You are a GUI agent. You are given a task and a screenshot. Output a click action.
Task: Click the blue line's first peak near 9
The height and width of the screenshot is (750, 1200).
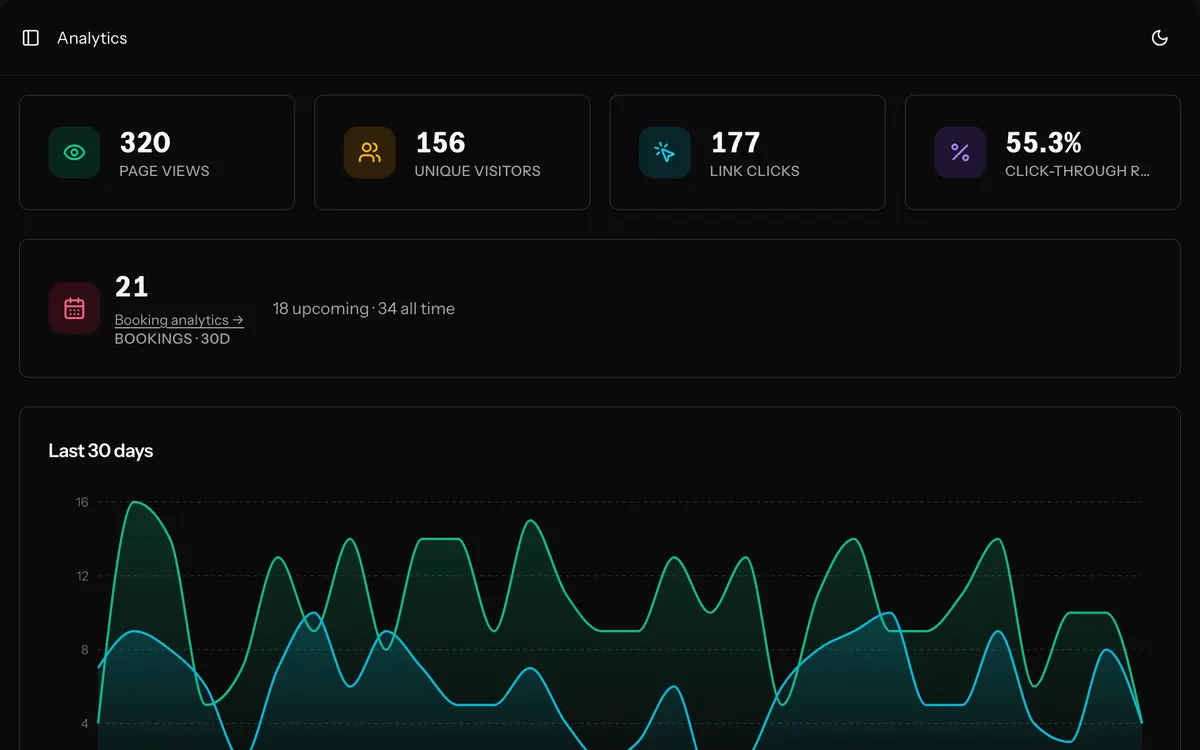134,631
